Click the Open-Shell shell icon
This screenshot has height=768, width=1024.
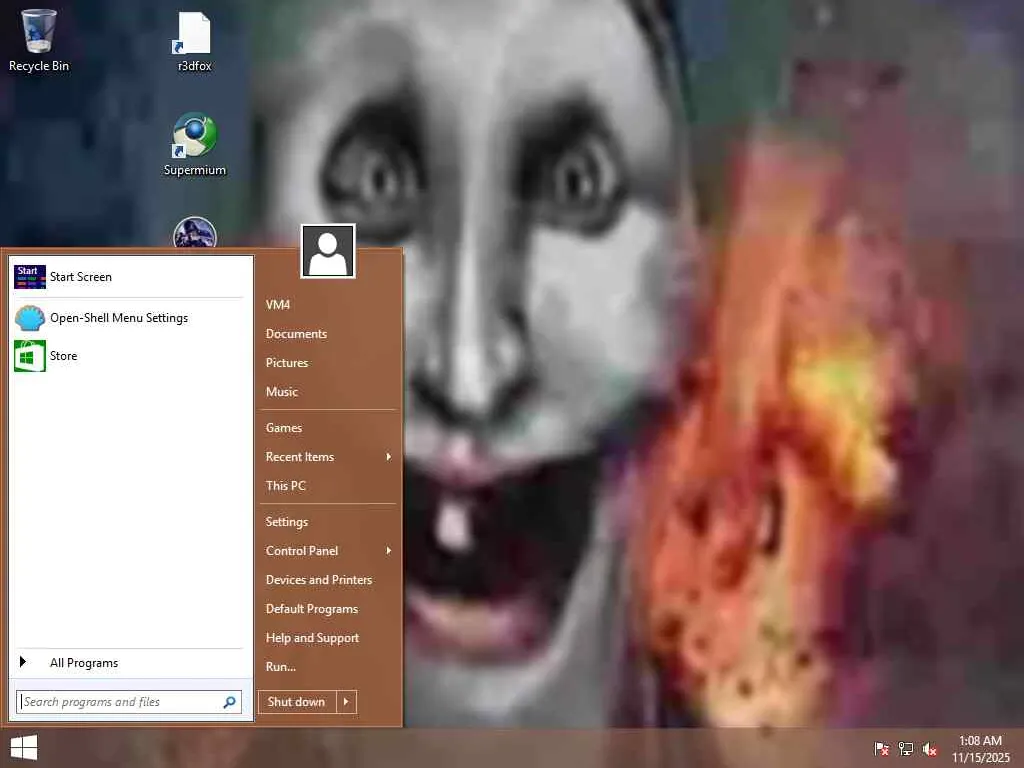coord(29,318)
